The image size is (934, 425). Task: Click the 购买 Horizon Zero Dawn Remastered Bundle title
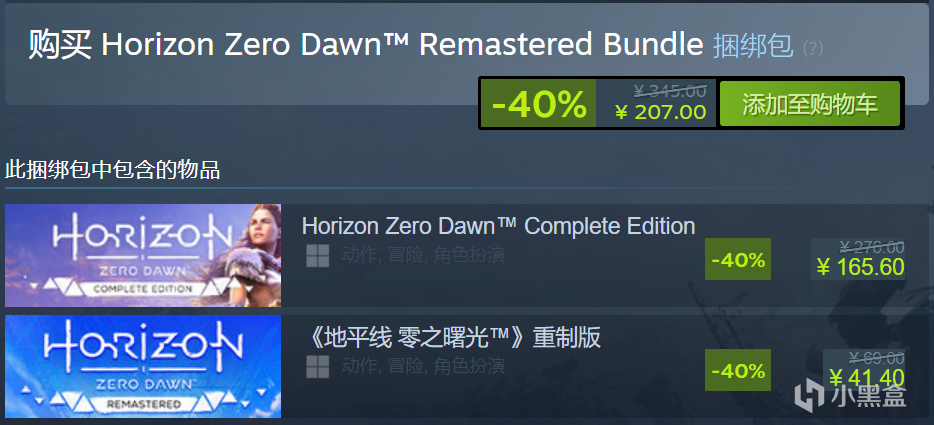point(366,45)
